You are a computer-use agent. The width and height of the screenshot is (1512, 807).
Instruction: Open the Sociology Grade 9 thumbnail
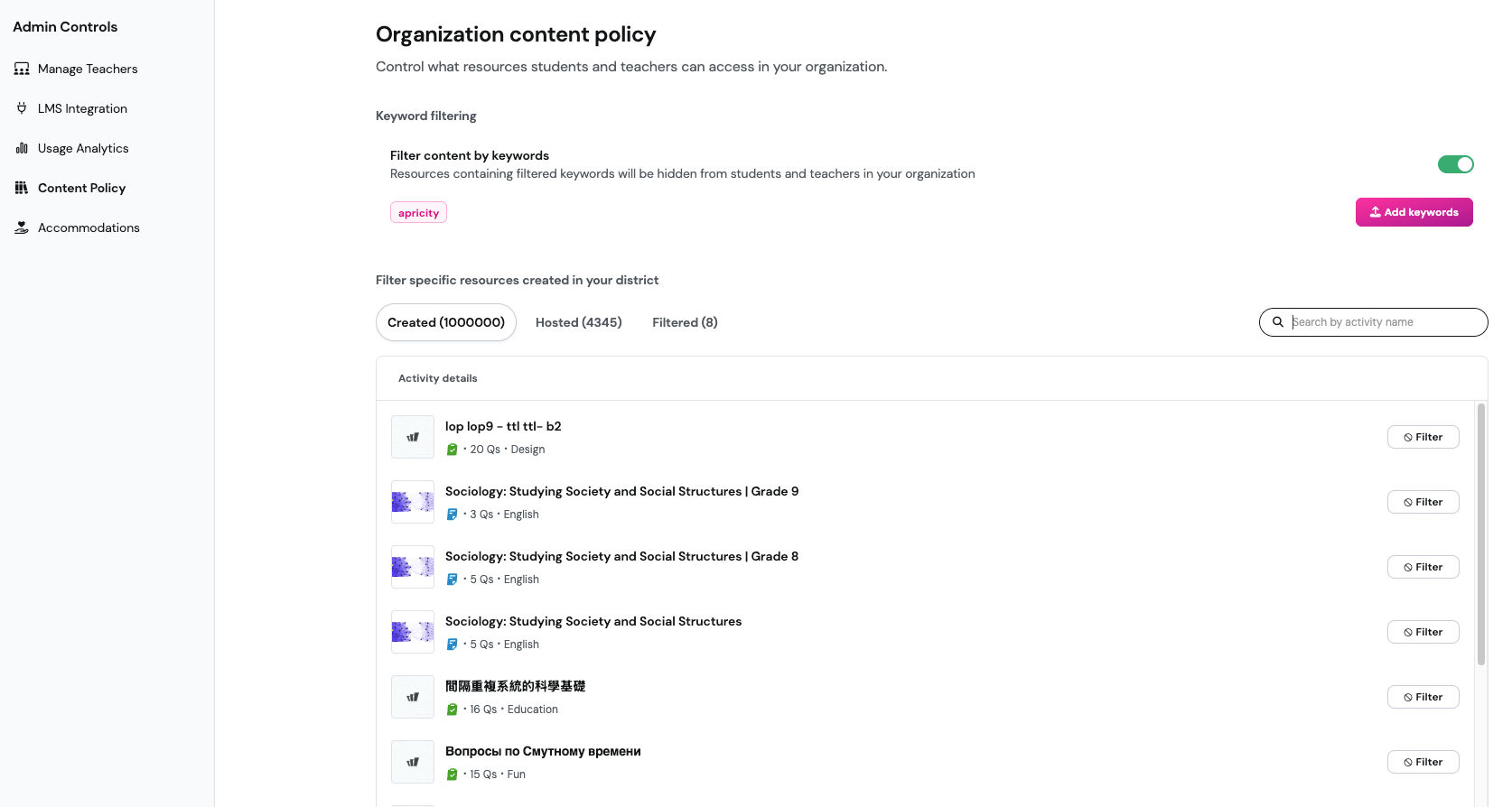[413, 502]
